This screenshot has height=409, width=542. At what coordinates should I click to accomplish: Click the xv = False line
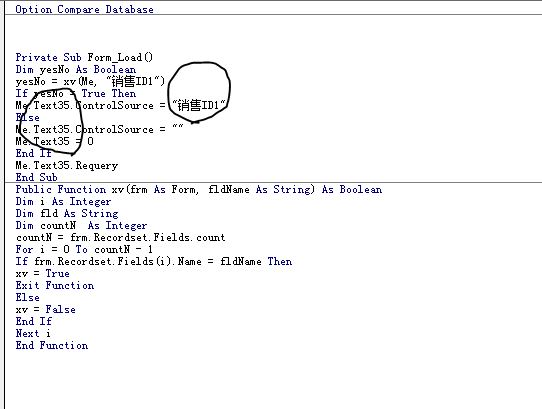(x=45, y=309)
